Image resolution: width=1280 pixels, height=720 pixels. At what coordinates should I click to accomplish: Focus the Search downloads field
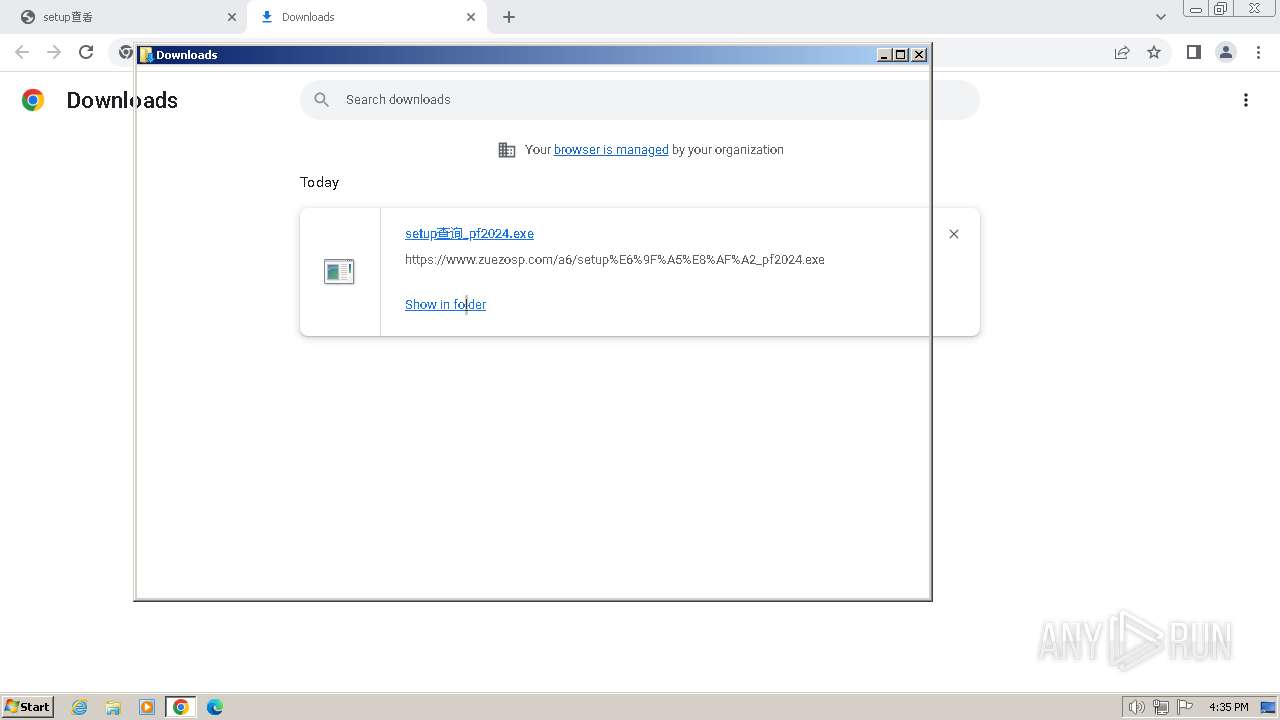[640, 100]
